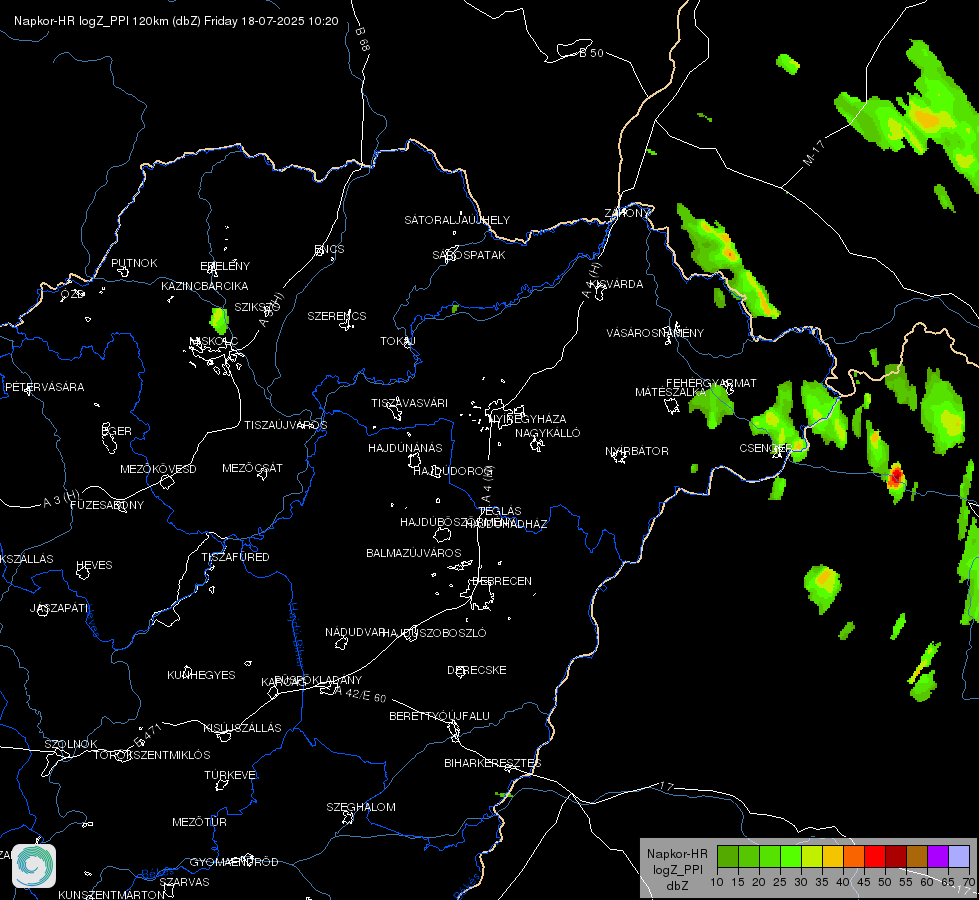Image resolution: width=979 pixels, height=900 pixels.
Task: Click the BIHARKERESZTES town label
Action: [493, 763]
